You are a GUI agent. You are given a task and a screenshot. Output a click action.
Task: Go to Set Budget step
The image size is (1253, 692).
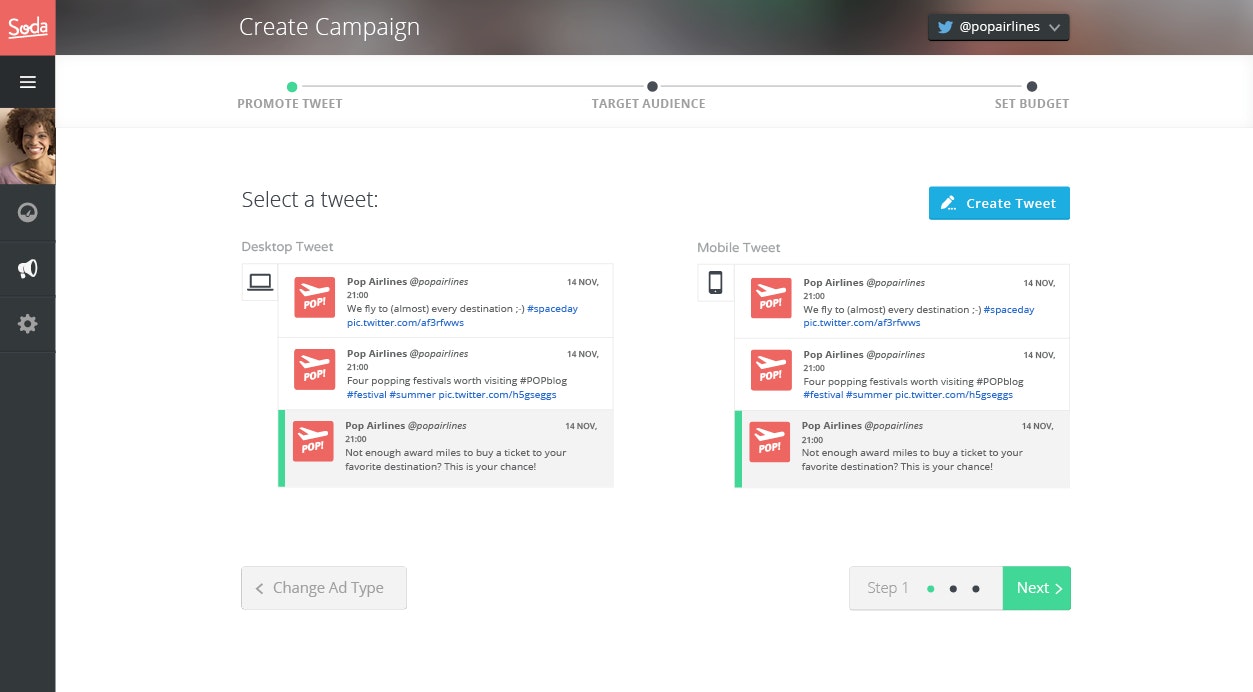[x=1032, y=103]
